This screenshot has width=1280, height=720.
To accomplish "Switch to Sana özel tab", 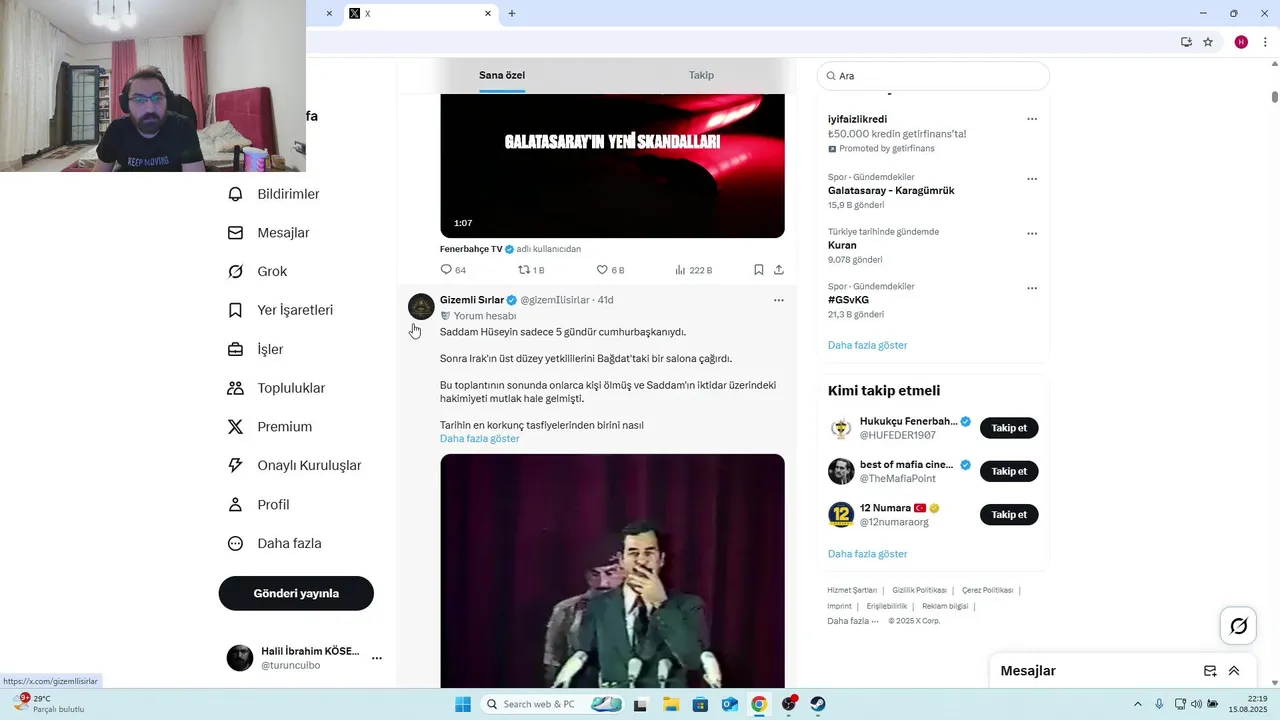I will (502, 76).
